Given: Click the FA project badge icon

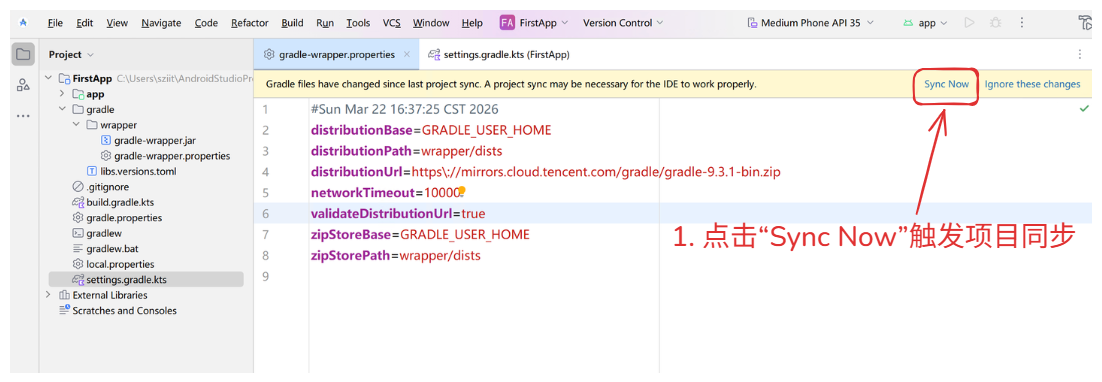Looking at the screenshot, I should [x=507, y=22].
